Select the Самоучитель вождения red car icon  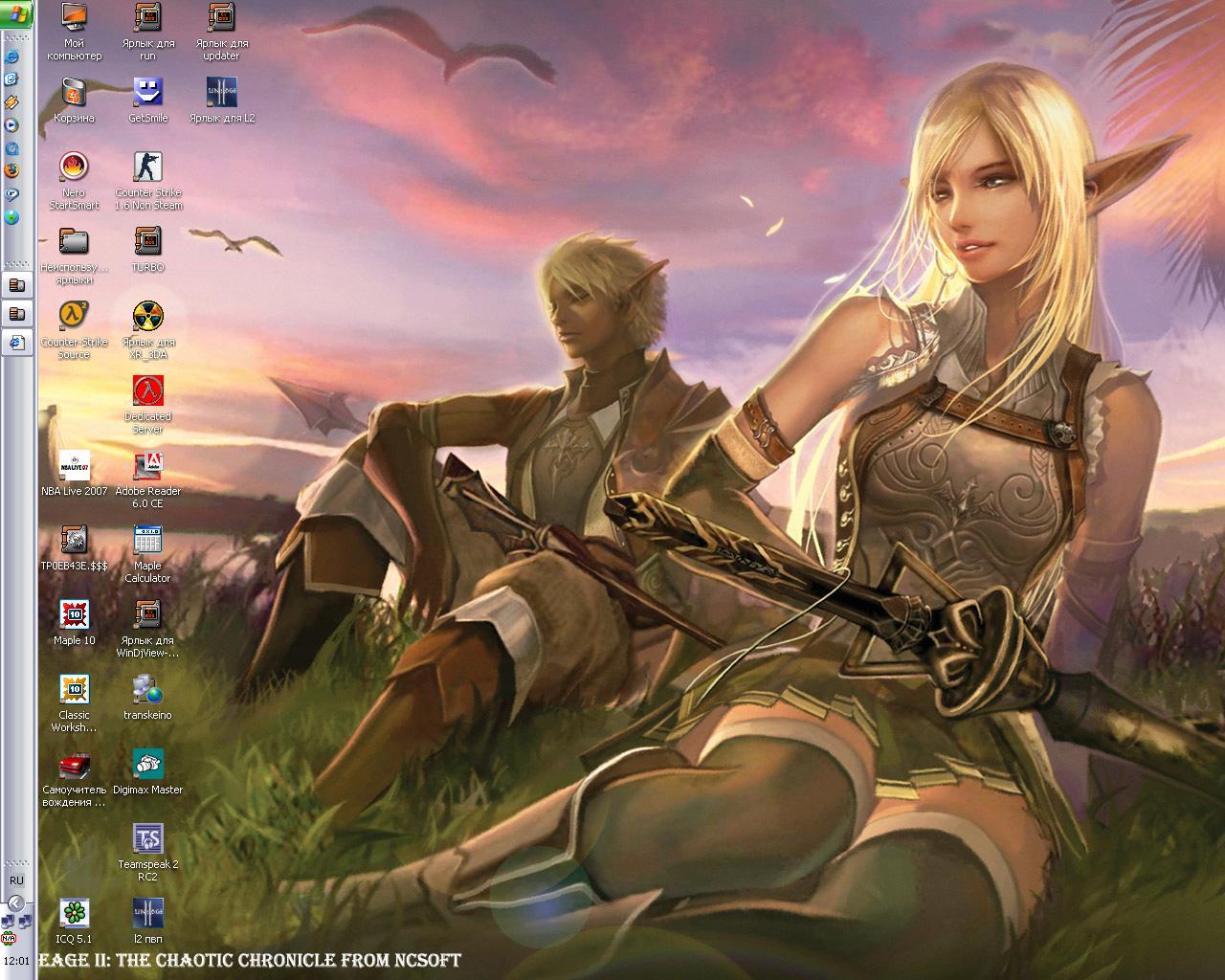[x=74, y=778]
